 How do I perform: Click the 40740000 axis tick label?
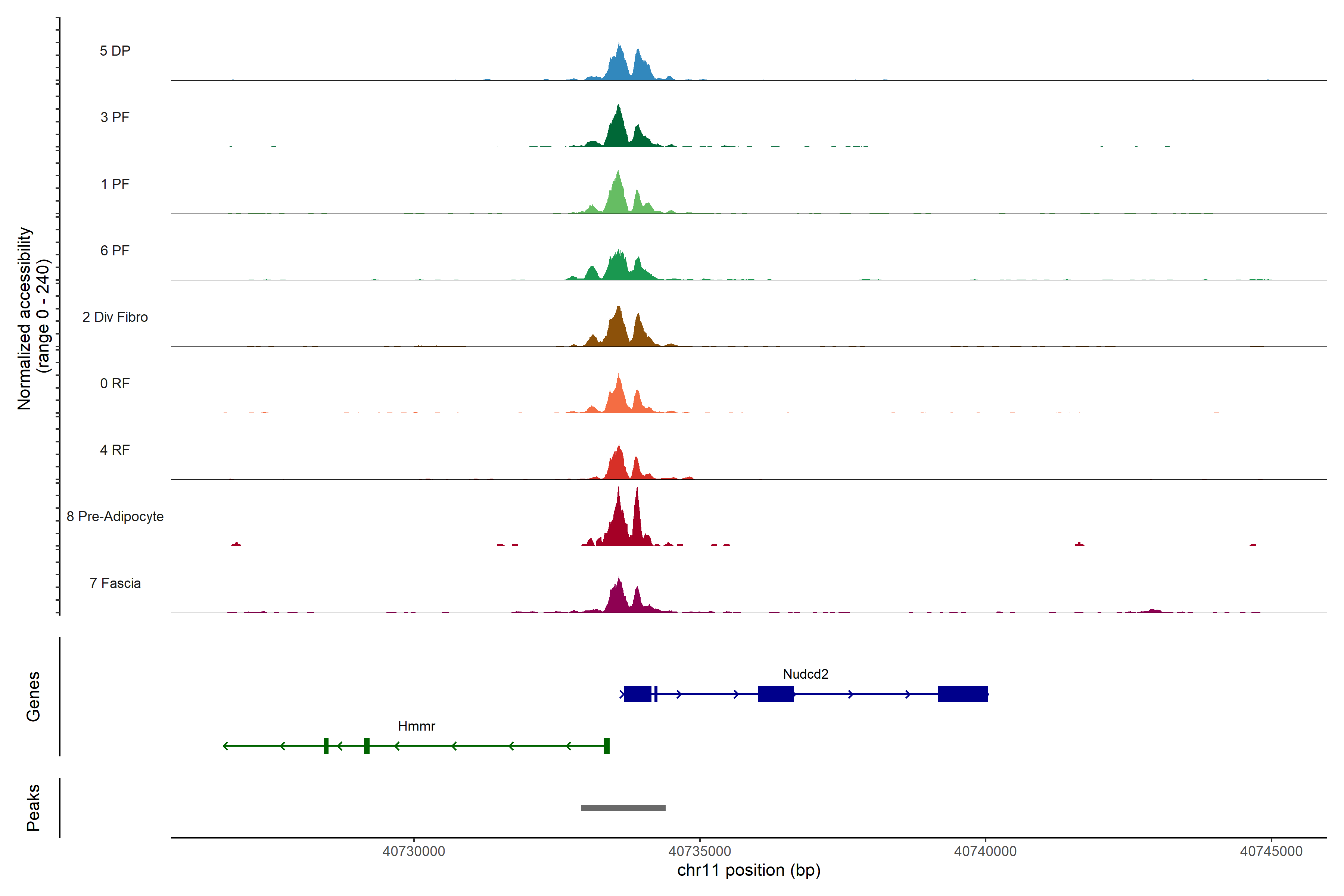pyautogui.click(x=985, y=851)
